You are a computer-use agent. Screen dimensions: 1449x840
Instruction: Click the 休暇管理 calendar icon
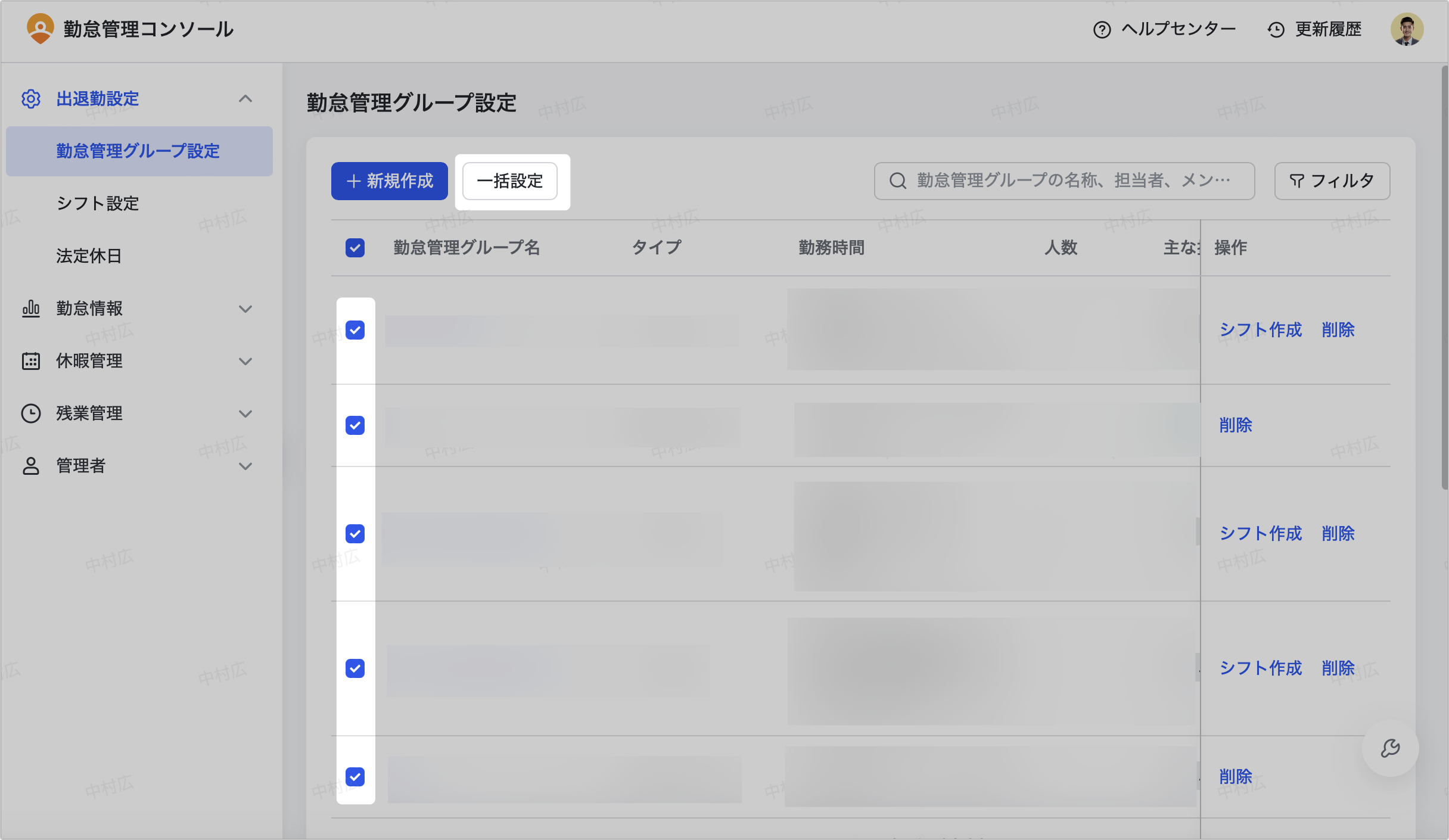tap(31, 361)
